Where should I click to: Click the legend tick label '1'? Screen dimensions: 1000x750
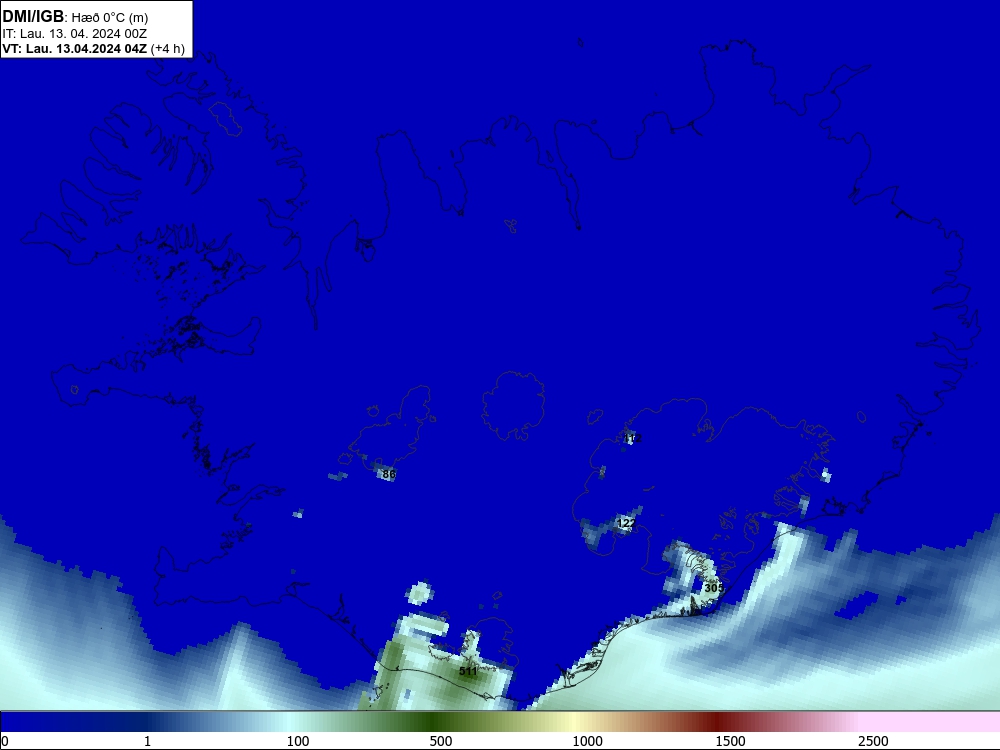(147, 741)
